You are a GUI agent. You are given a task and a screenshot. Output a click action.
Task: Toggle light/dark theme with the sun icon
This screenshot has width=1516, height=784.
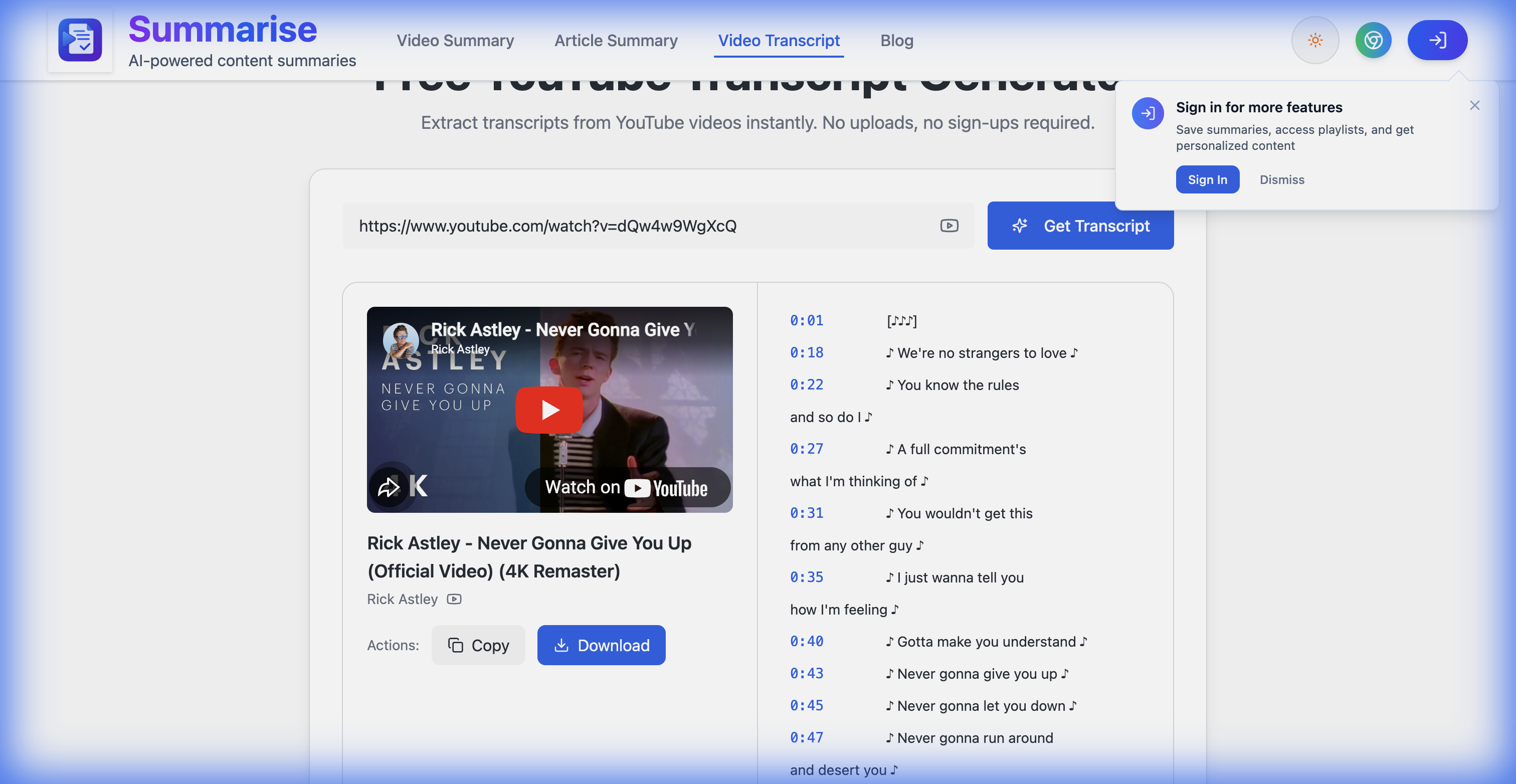click(x=1315, y=40)
